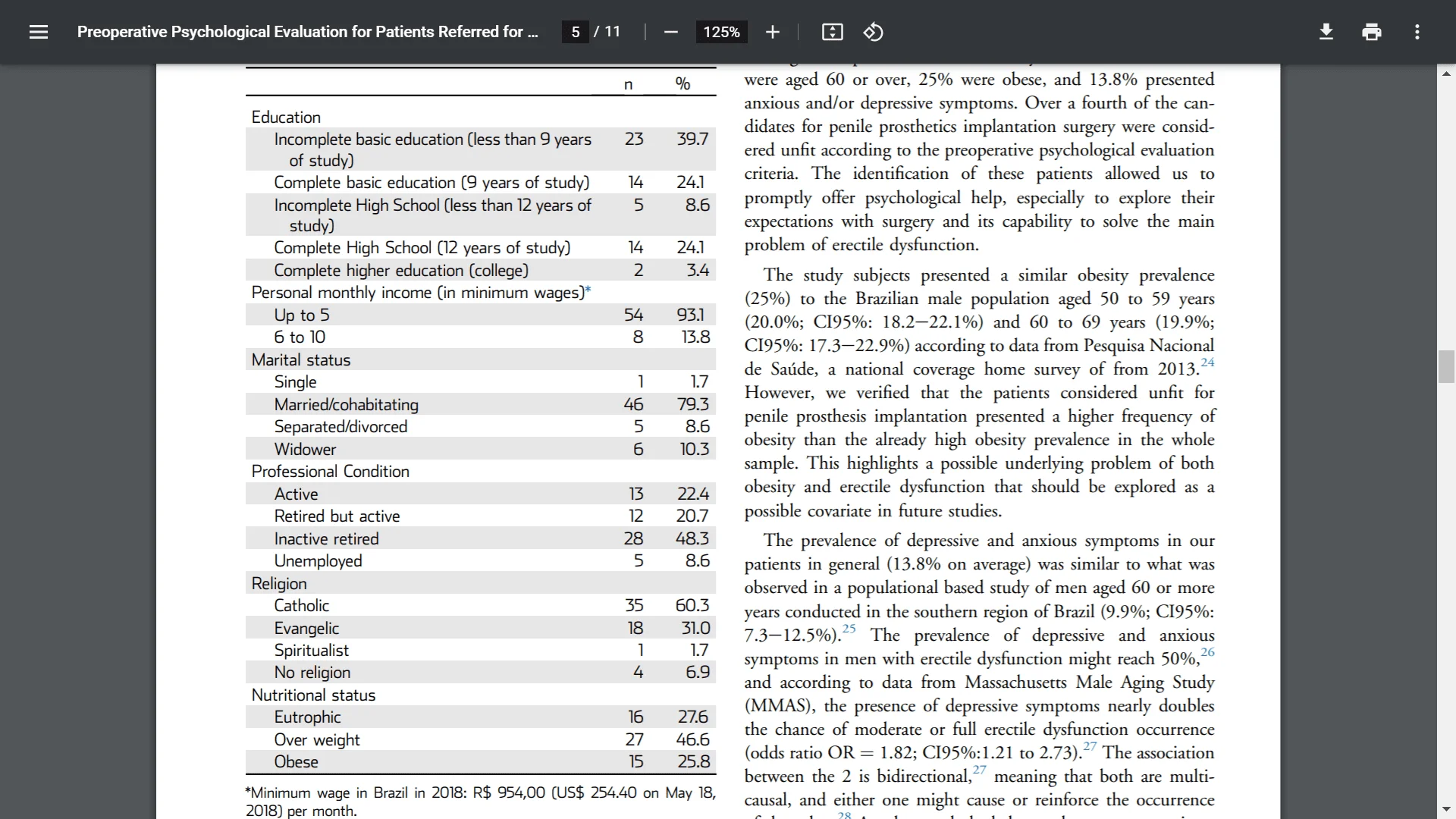Click the zoom in plus button
The width and height of the screenshot is (1456, 819).
tap(772, 32)
